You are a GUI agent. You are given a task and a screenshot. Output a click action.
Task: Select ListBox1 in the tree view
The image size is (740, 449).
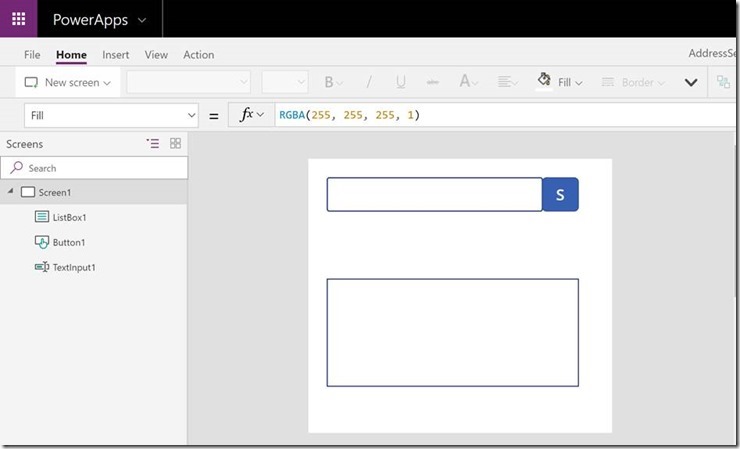point(69,217)
